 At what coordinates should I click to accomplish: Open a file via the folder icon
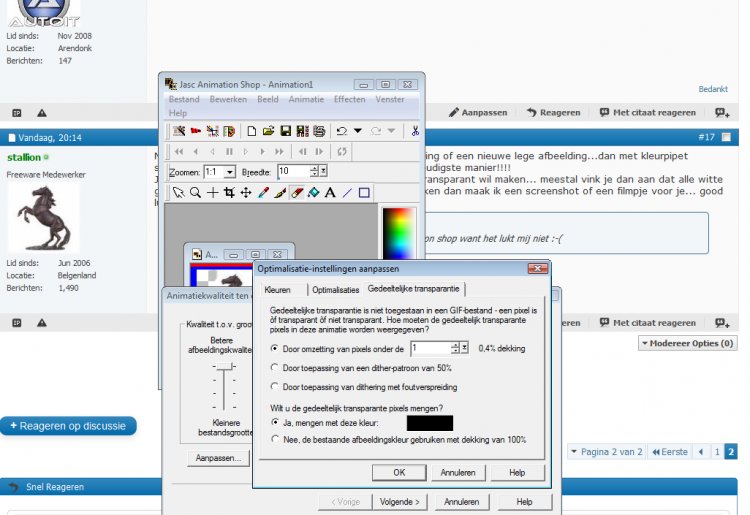268,131
